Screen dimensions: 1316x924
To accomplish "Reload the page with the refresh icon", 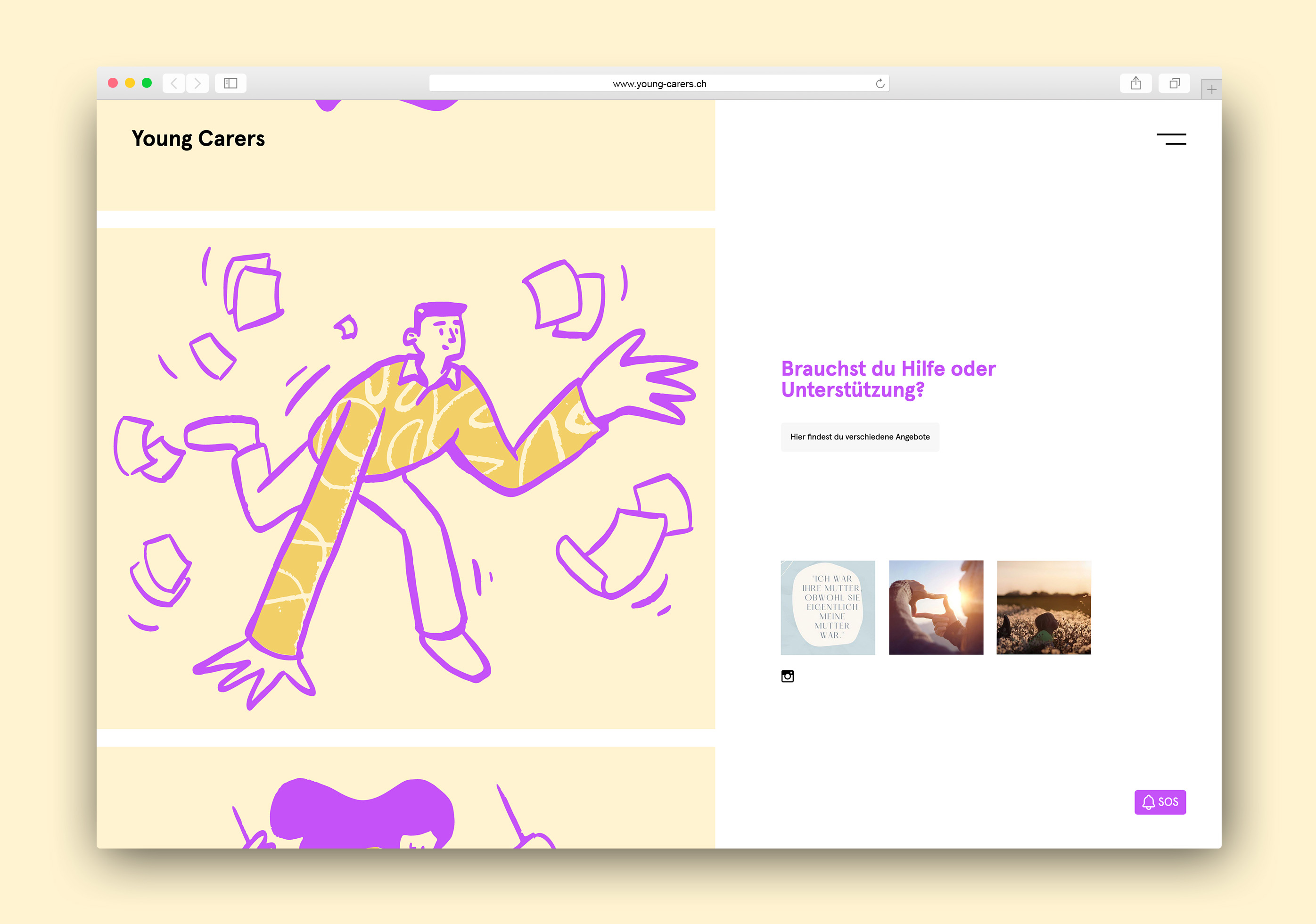I will point(880,84).
